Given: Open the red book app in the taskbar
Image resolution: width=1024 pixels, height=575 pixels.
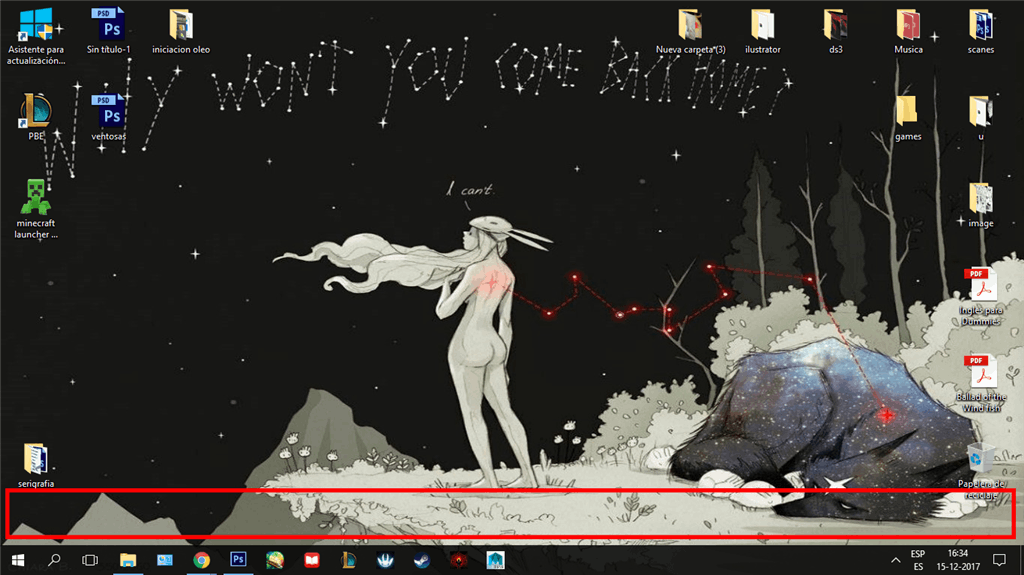Looking at the screenshot, I should 312,560.
